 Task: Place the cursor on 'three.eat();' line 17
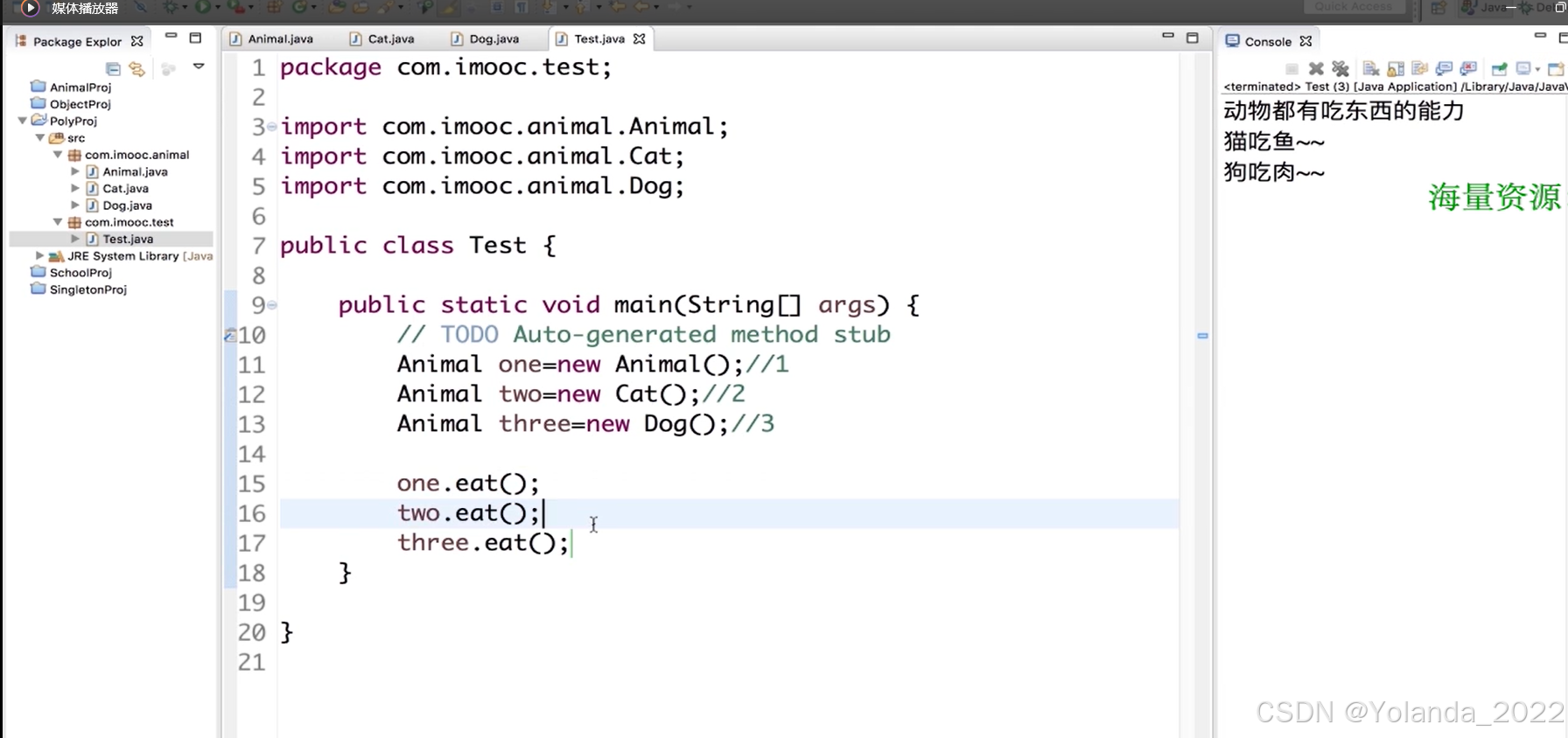click(x=483, y=543)
